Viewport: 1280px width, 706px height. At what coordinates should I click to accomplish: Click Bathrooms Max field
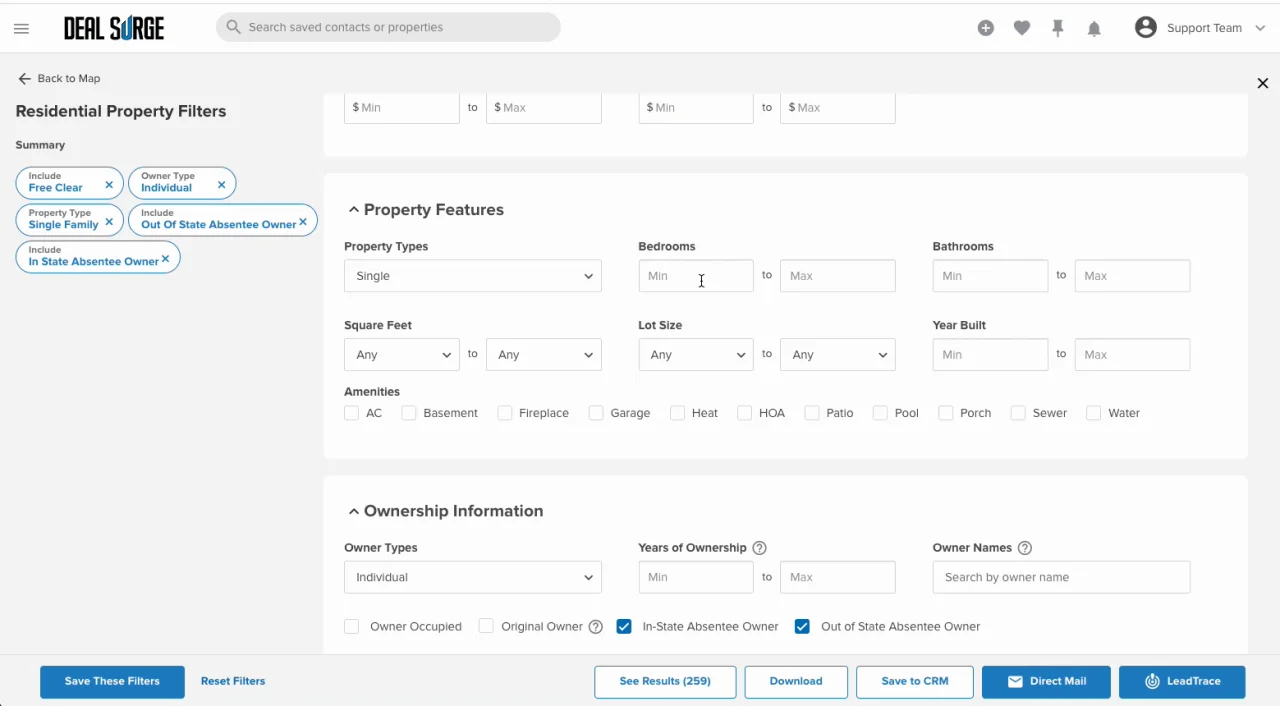pos(1132,276)
